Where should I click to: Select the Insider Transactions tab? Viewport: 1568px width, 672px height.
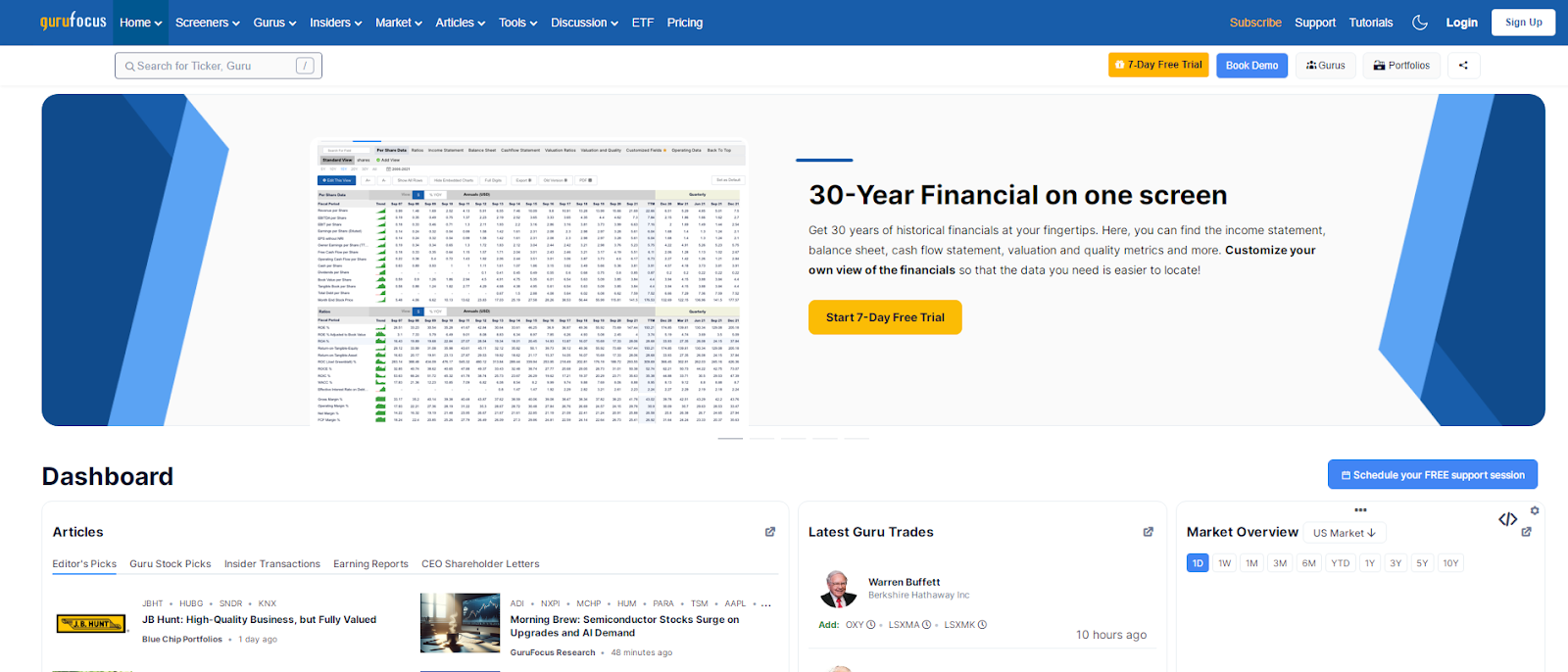coord(272,564)
